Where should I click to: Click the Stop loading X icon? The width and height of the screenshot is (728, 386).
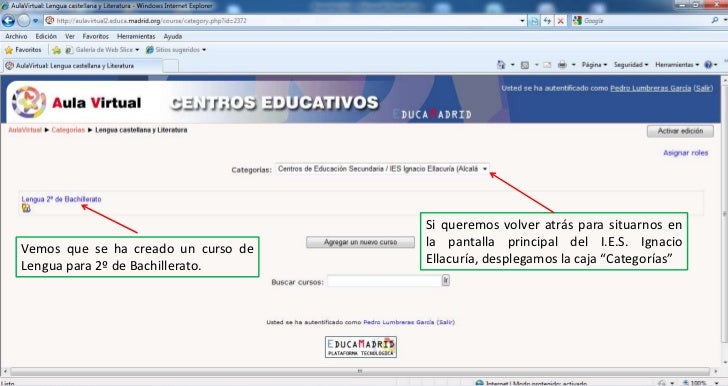[561, 21]
